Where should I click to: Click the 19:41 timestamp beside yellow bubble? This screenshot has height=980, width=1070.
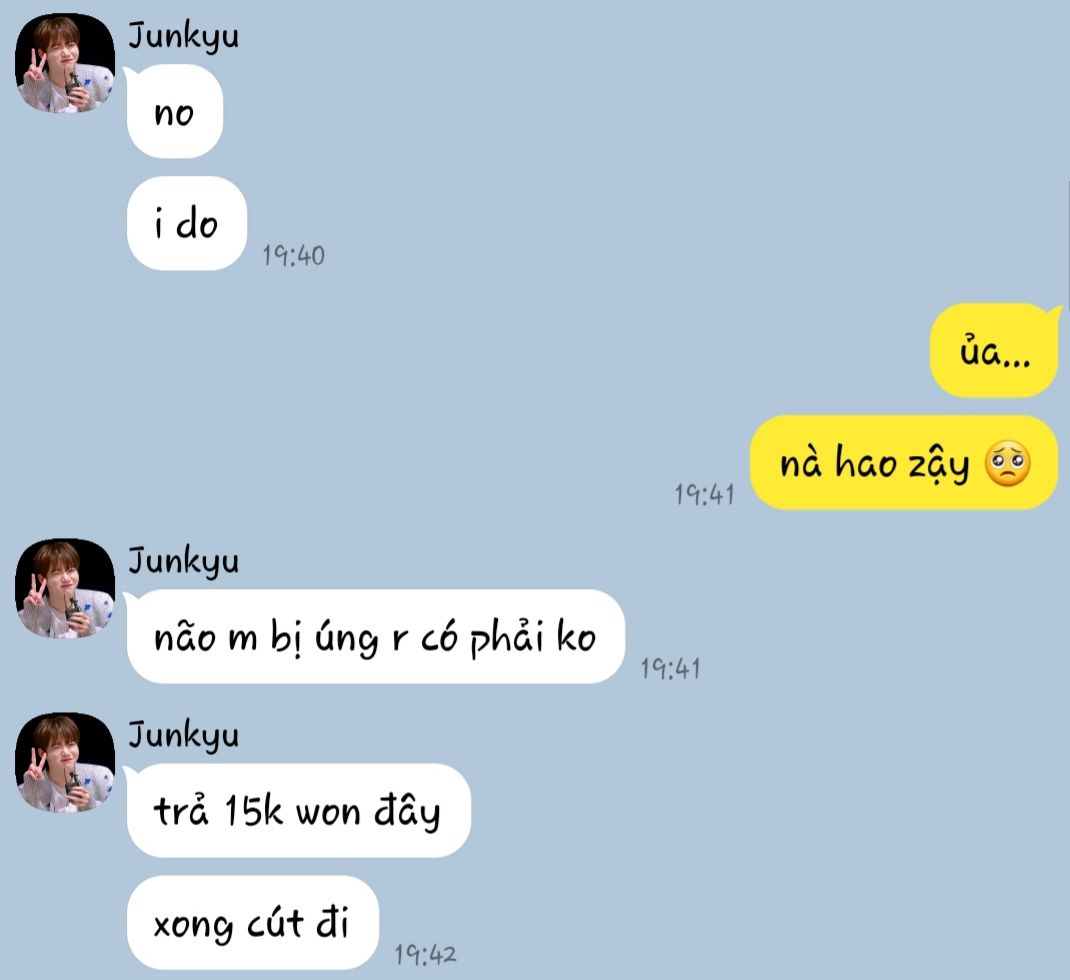[704, 495]
